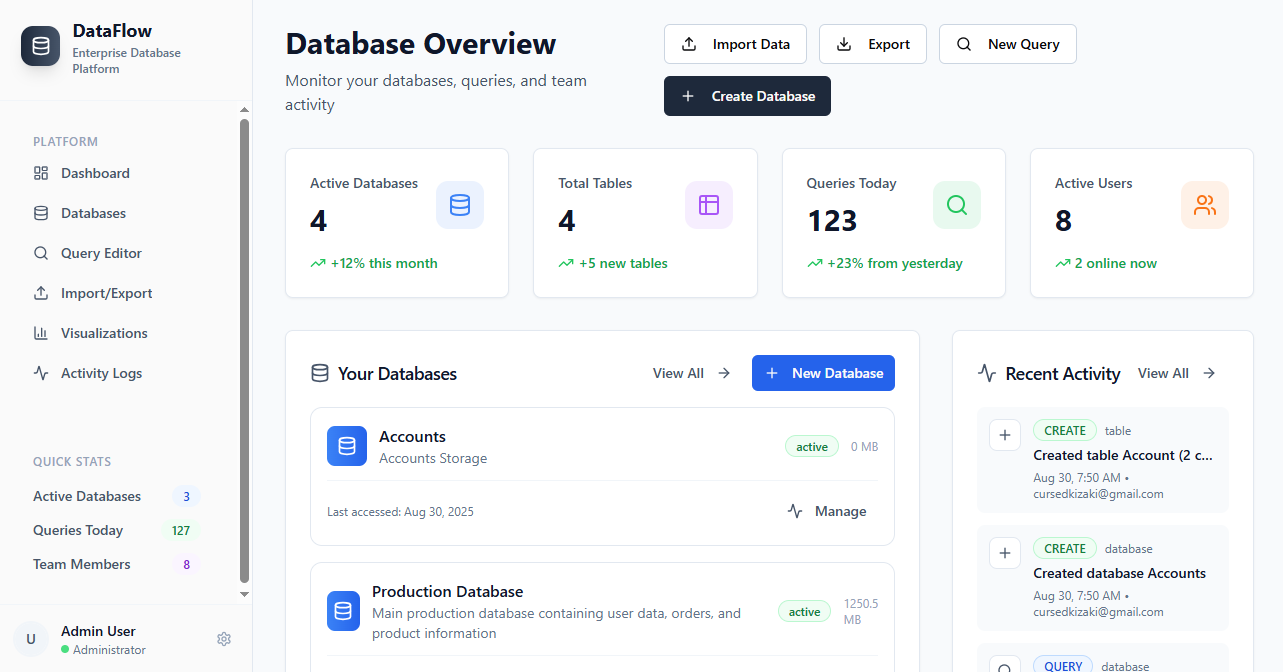Screen dimensions: 1283x672
Task: Click Production Database active status badge
Action: coord(804,612)
